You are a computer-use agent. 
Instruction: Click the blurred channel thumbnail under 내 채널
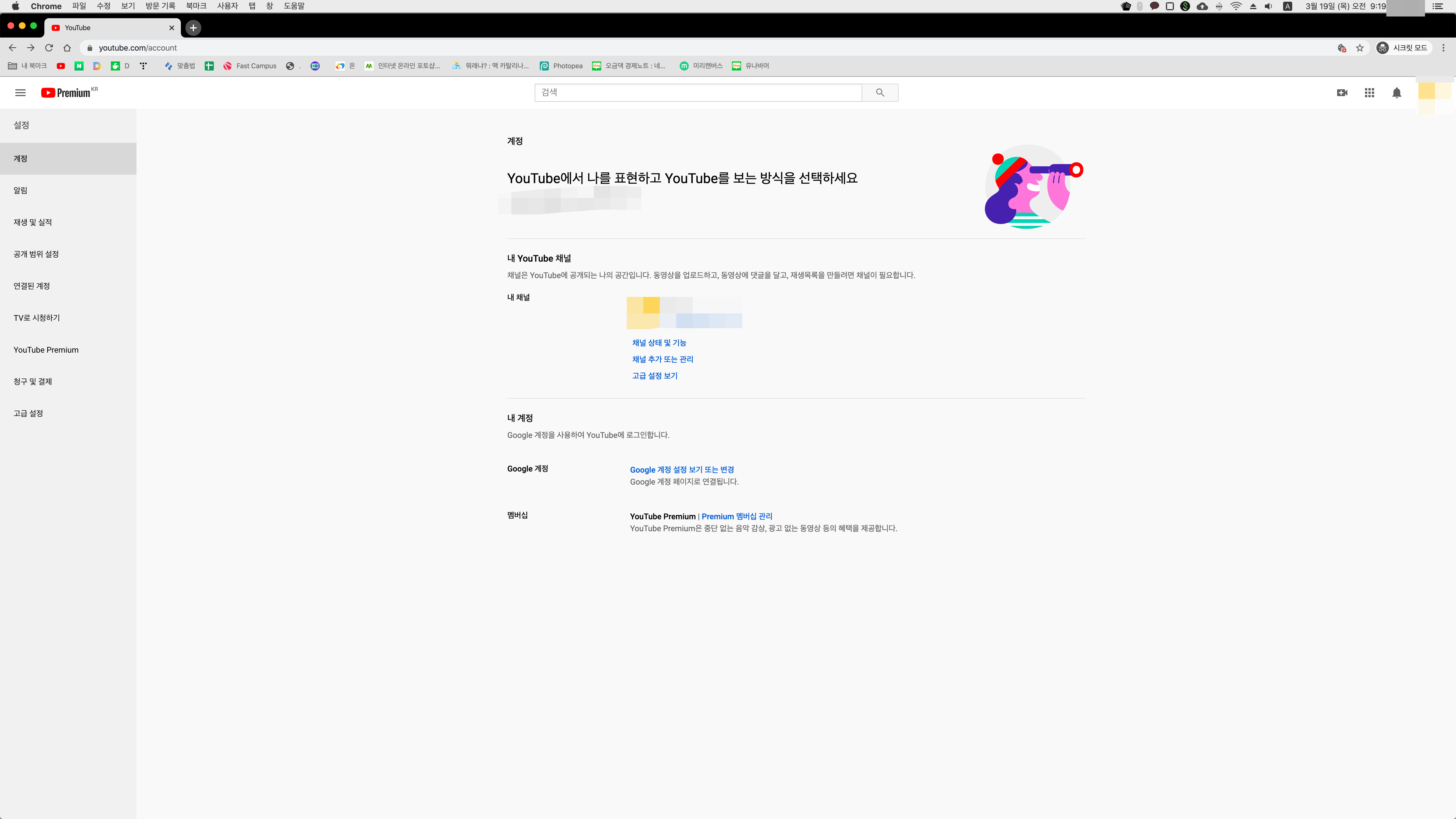[643, 313]
